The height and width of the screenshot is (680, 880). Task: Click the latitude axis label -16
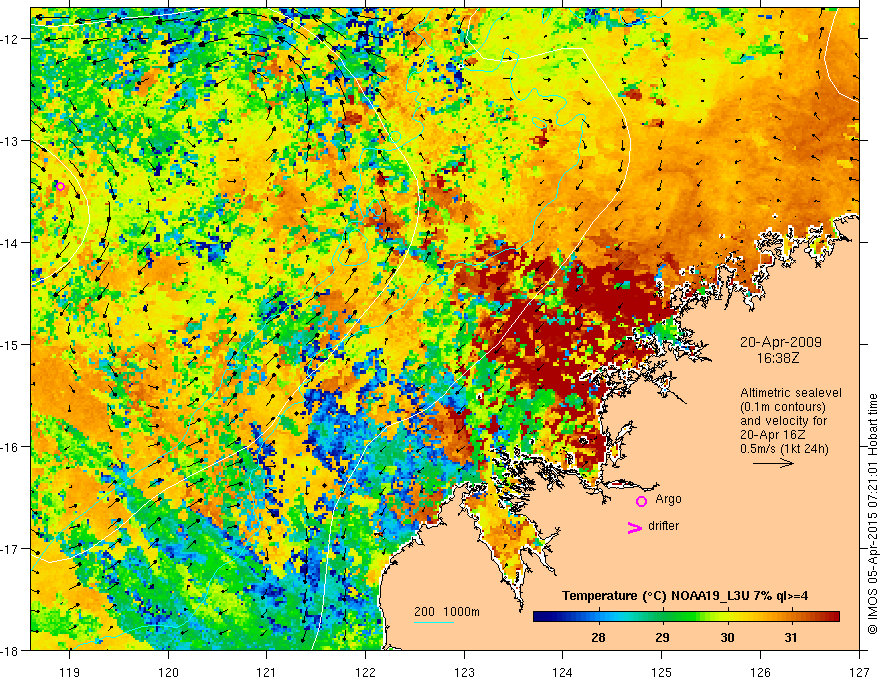(11, 447)
